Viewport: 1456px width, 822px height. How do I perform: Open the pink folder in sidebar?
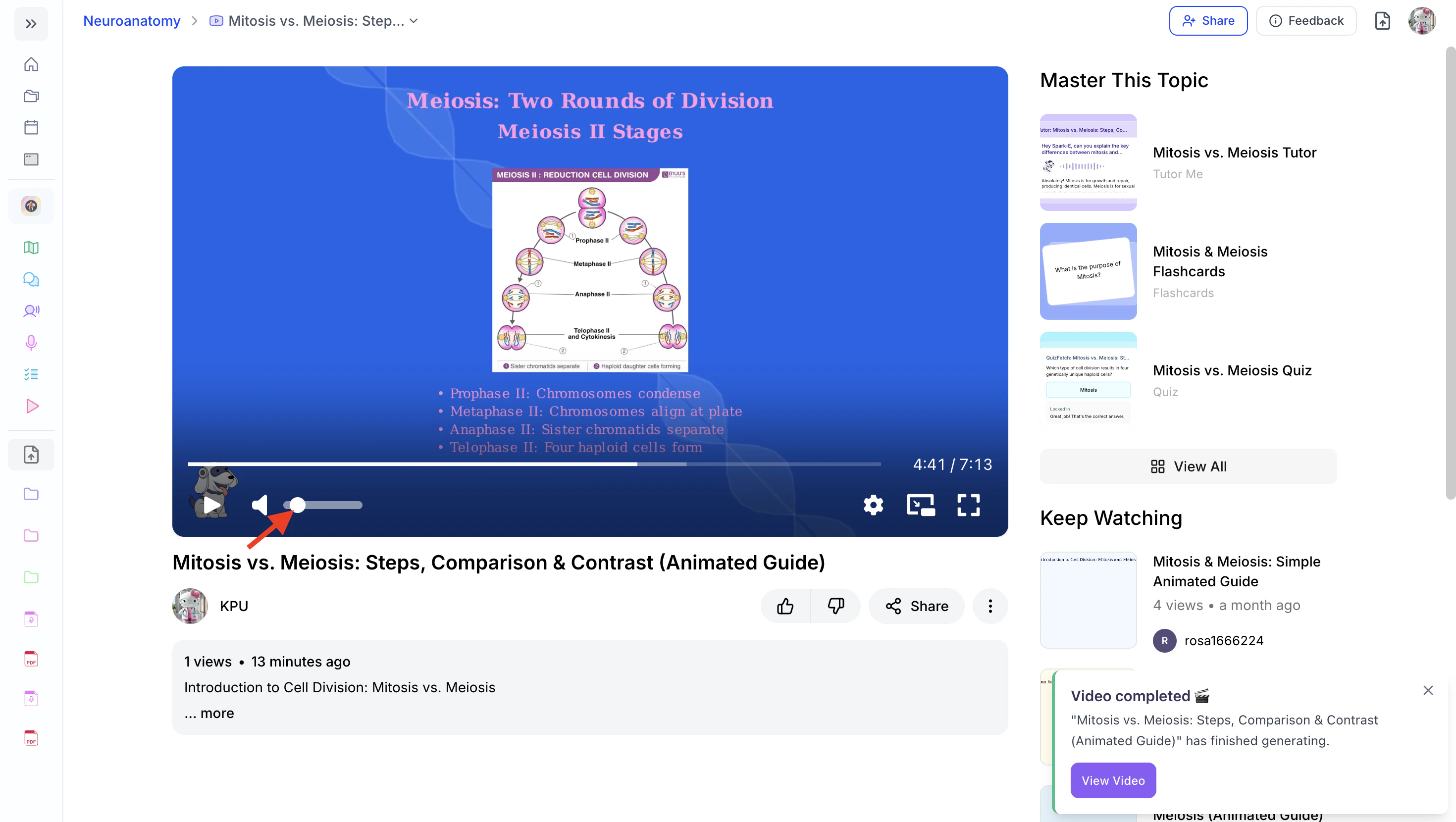(31, 536)
